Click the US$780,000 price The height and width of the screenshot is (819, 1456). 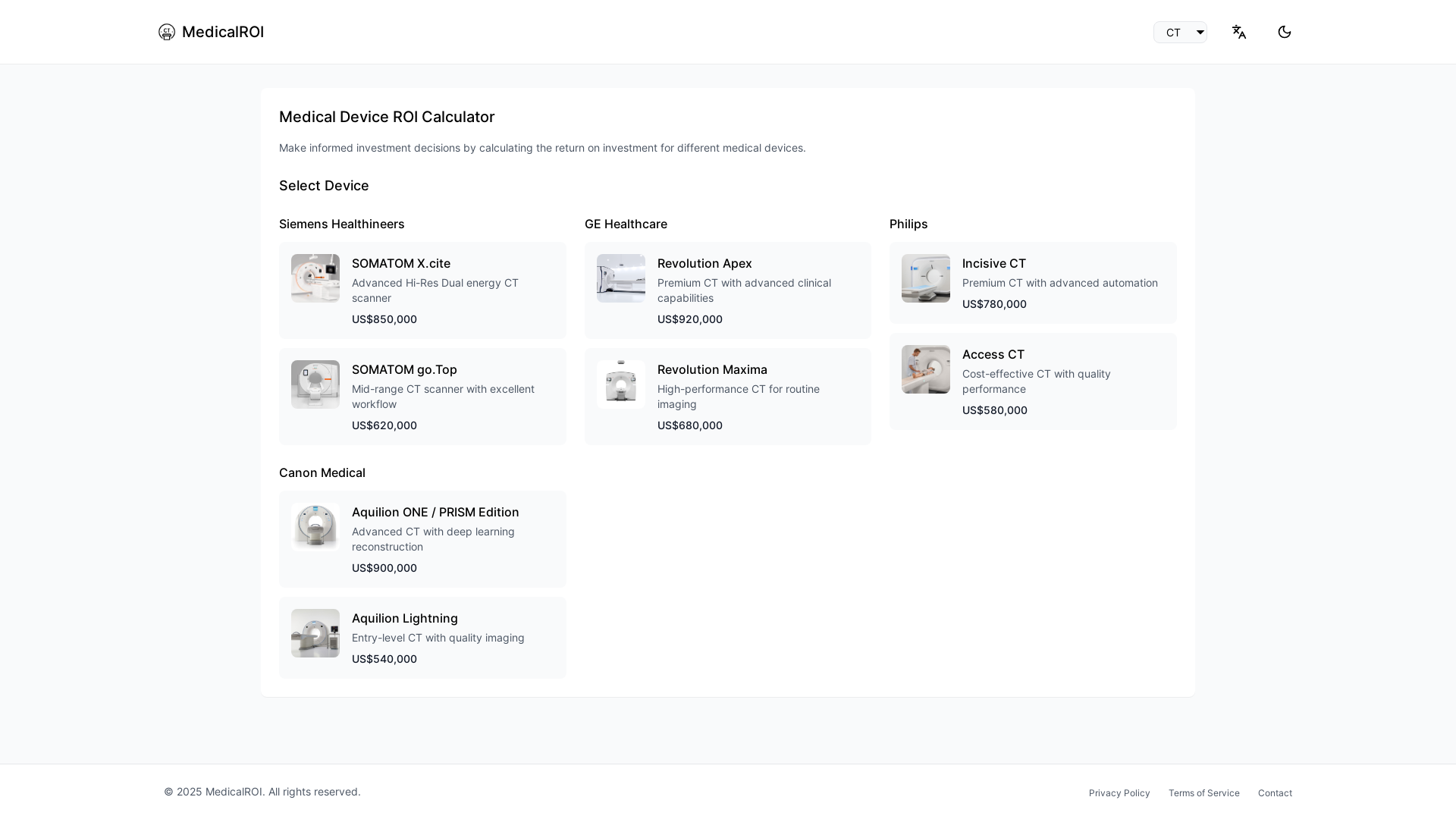994,304
